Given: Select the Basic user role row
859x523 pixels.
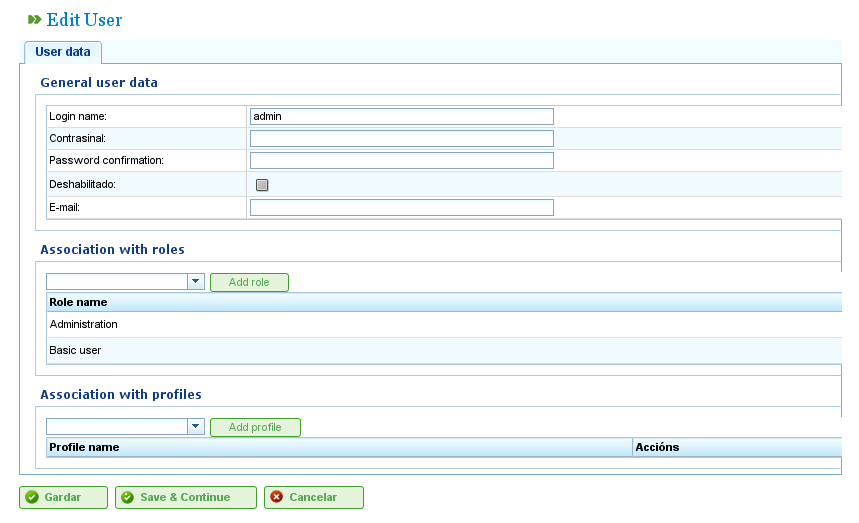Looking at the screenshot, I should click(x=444, y=350).
